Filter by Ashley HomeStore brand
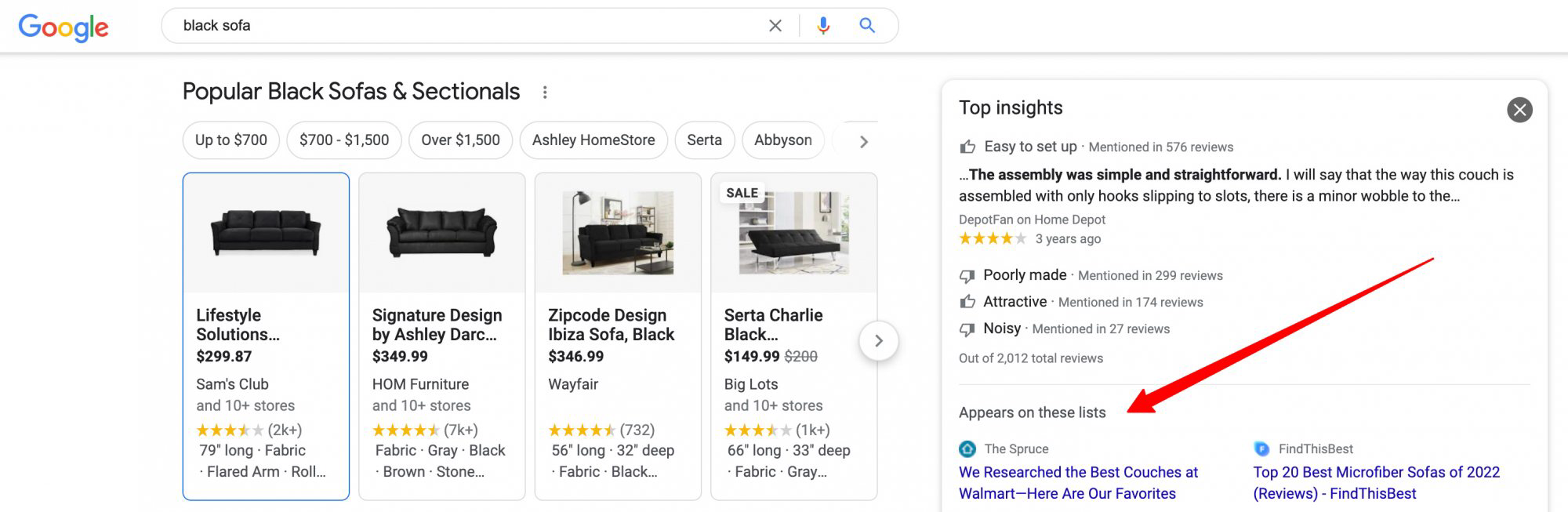The width and height of the screenshot is (1568, 512). click(593, 140)
